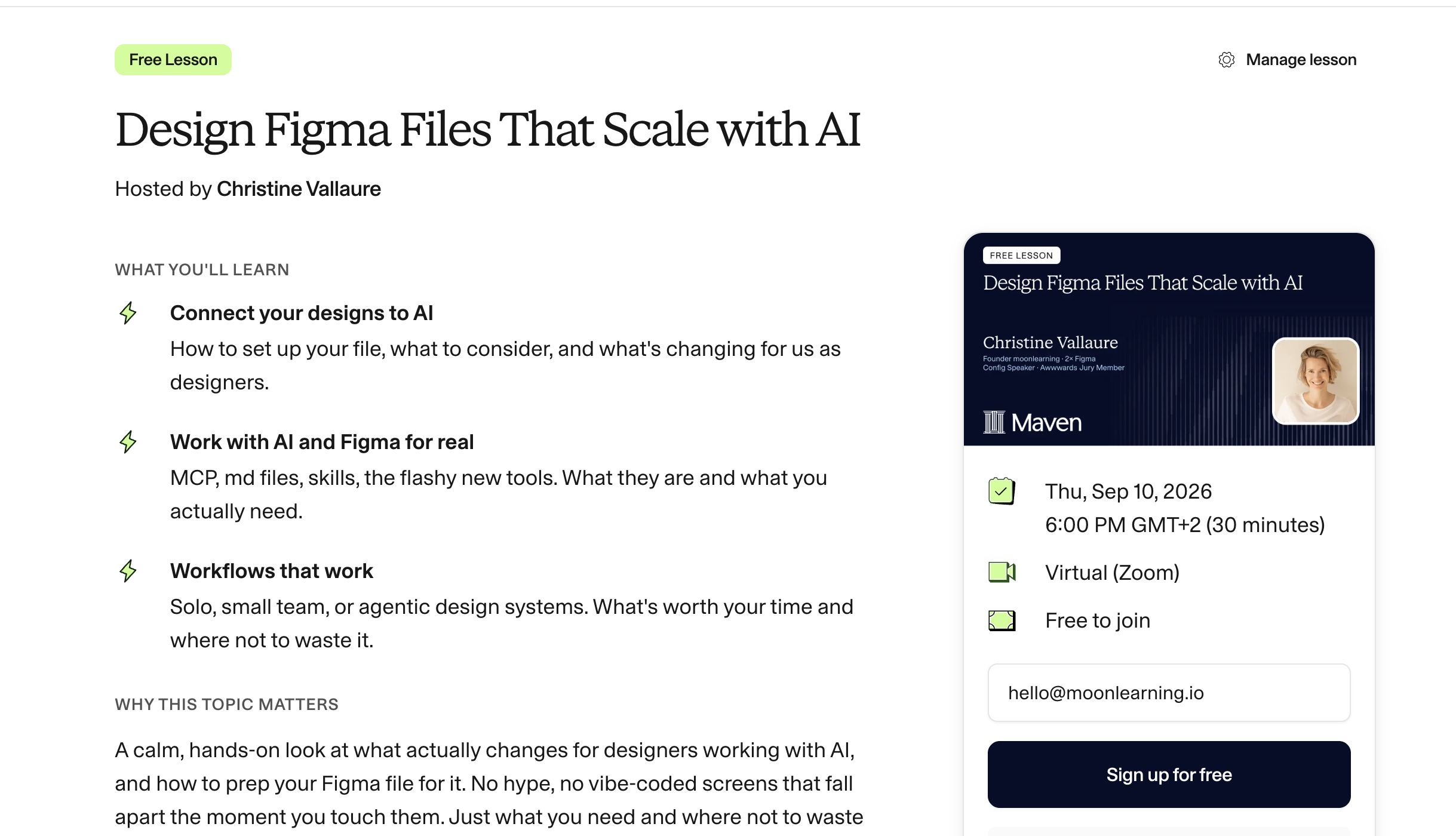Click the Design Figma Files main page heading
This screenshot has height=836, width=1456.
(x=487, y=130)
